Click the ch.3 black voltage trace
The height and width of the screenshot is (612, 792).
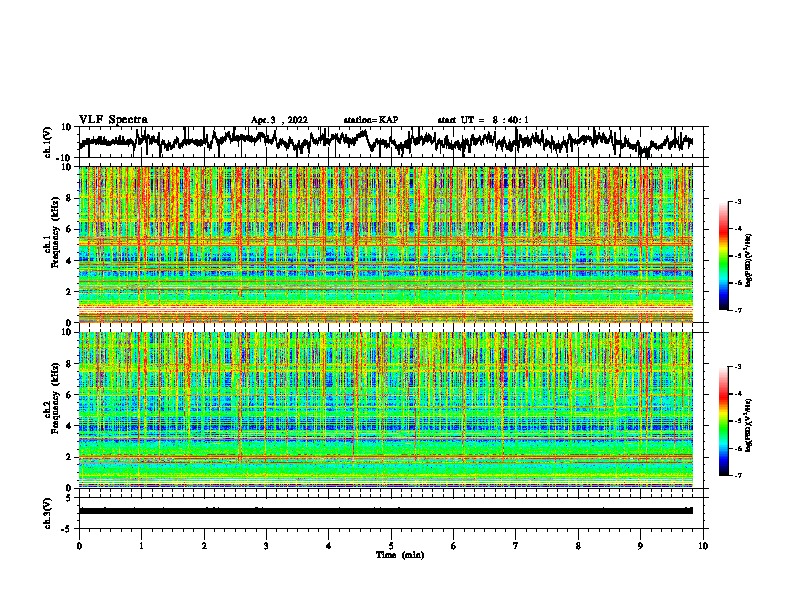point(386,511)
